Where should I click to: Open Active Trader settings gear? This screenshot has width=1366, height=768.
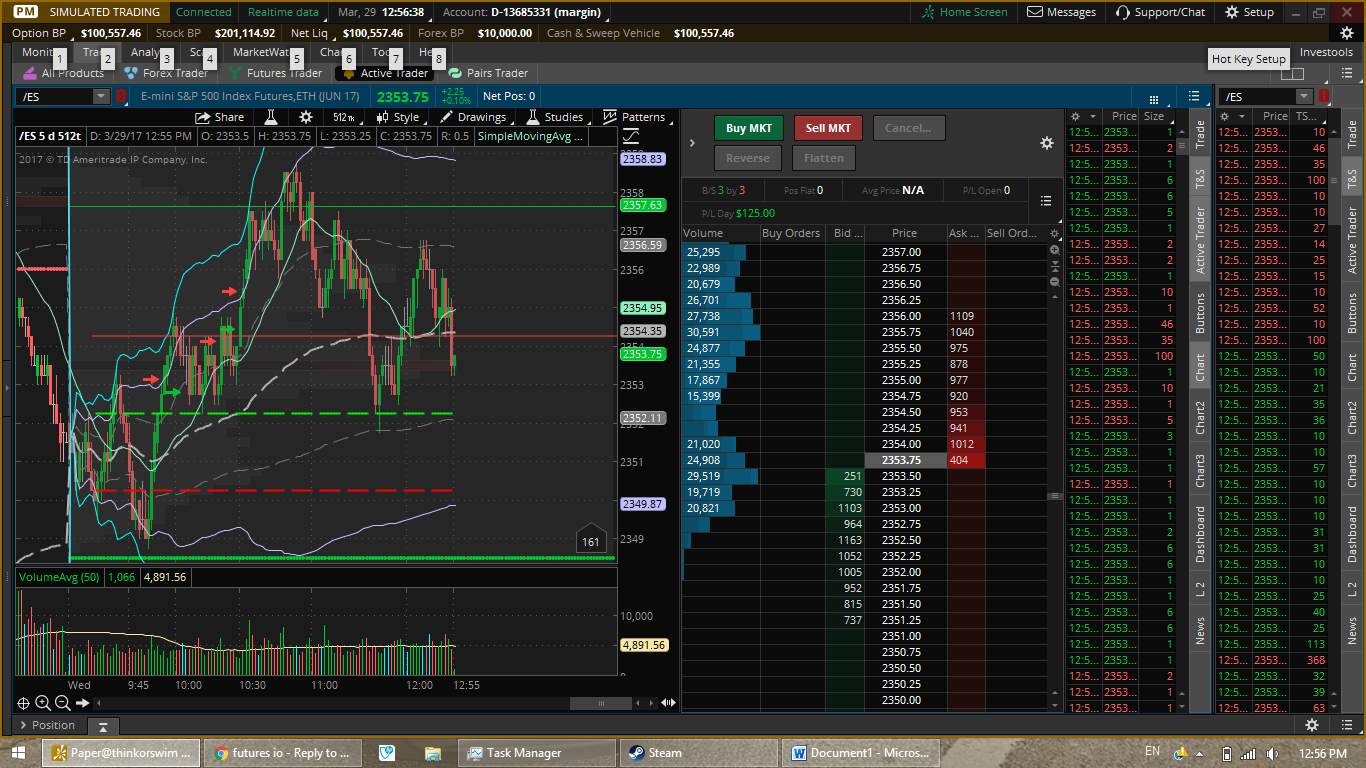click(x=1047, y=143)
